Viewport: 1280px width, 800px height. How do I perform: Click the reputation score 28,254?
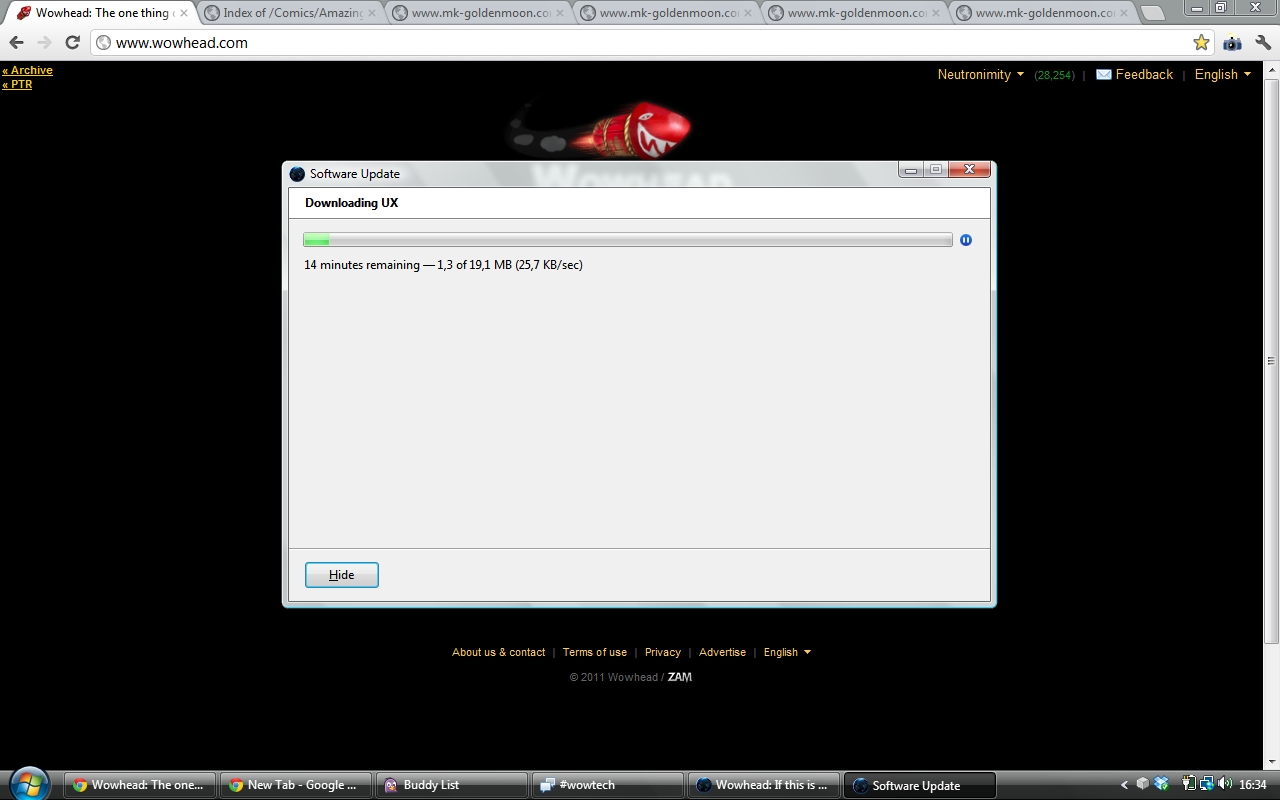(x=1055, y=75)
